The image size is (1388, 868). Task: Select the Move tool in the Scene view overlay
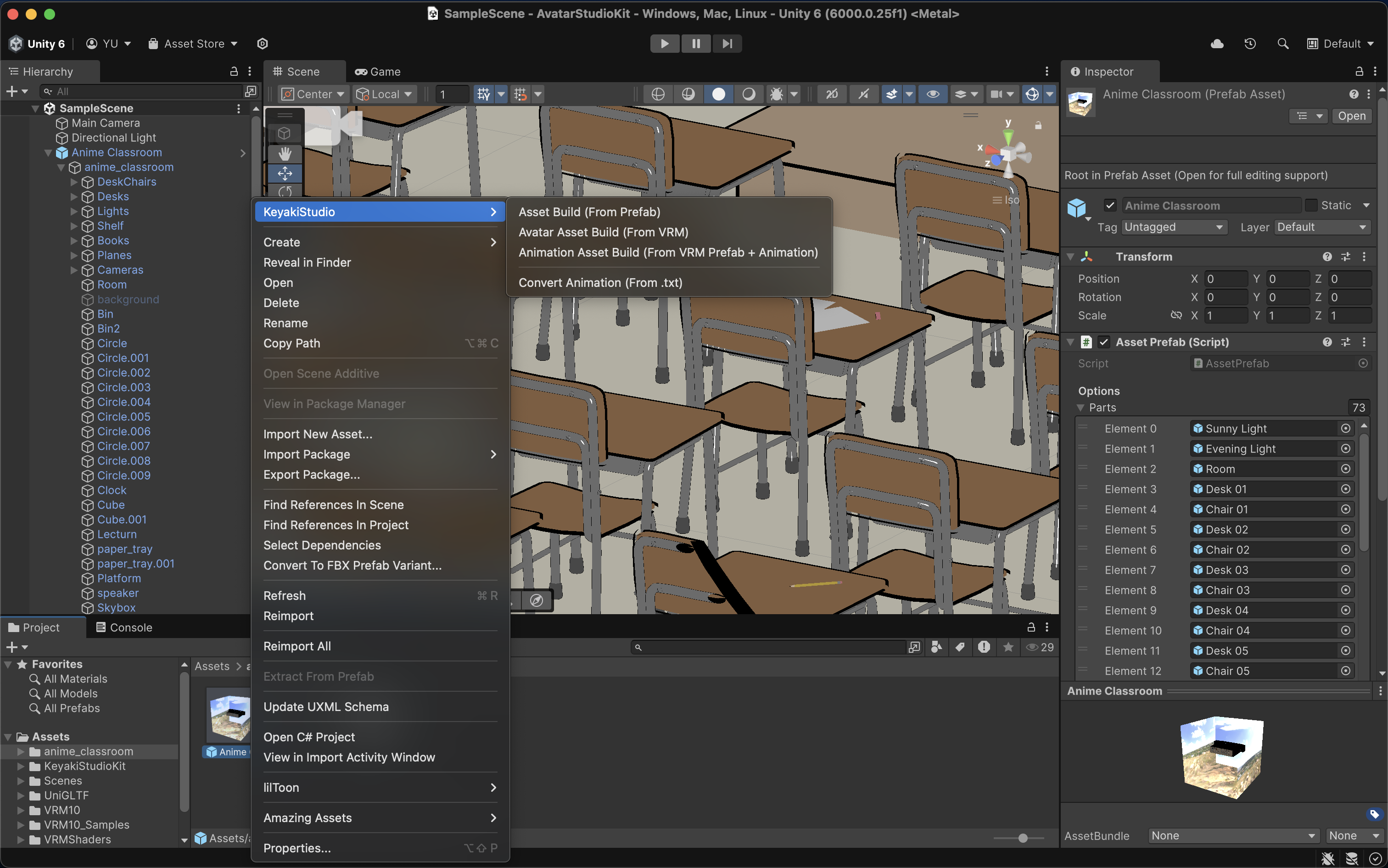(x=285, y=173)
